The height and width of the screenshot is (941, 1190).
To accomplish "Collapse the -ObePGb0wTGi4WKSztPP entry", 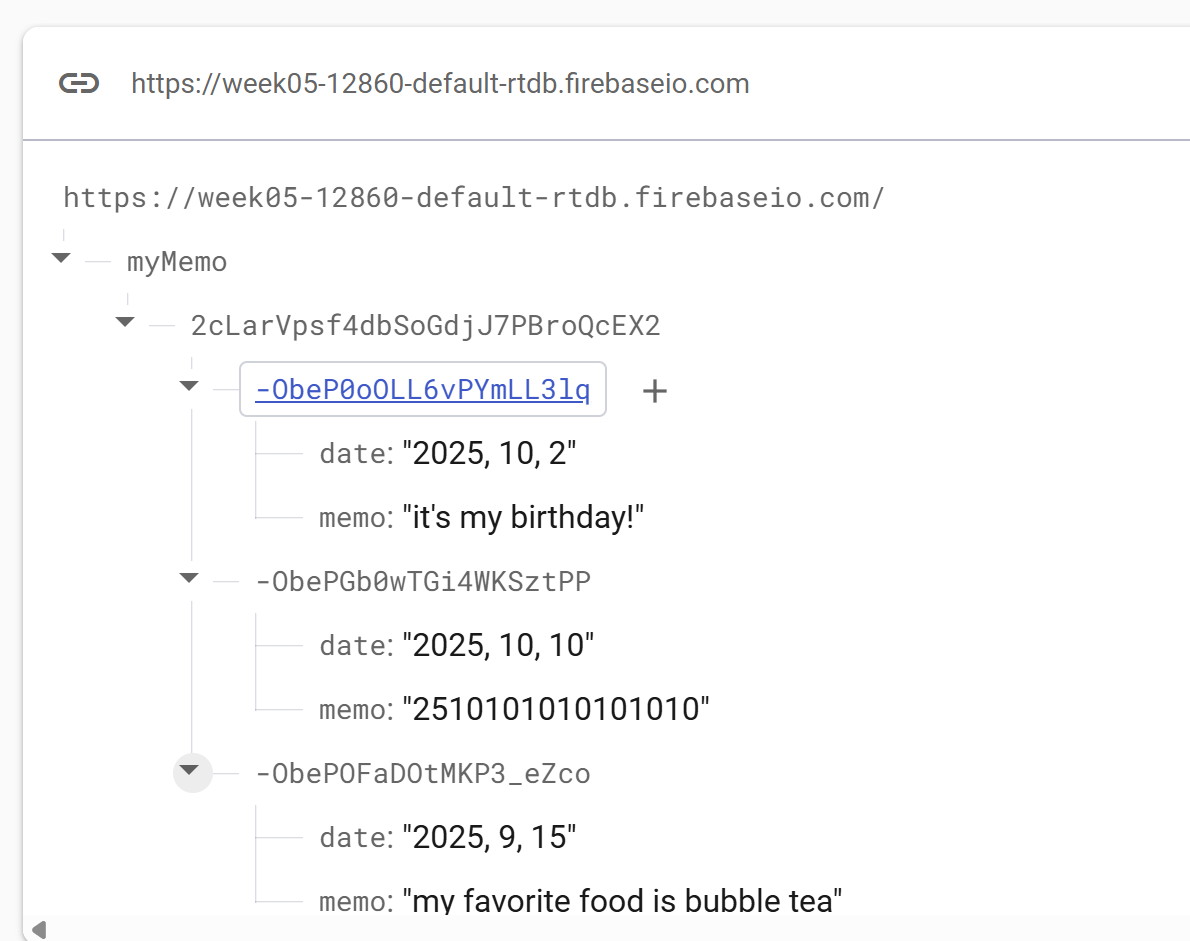I will click(189, 578).
